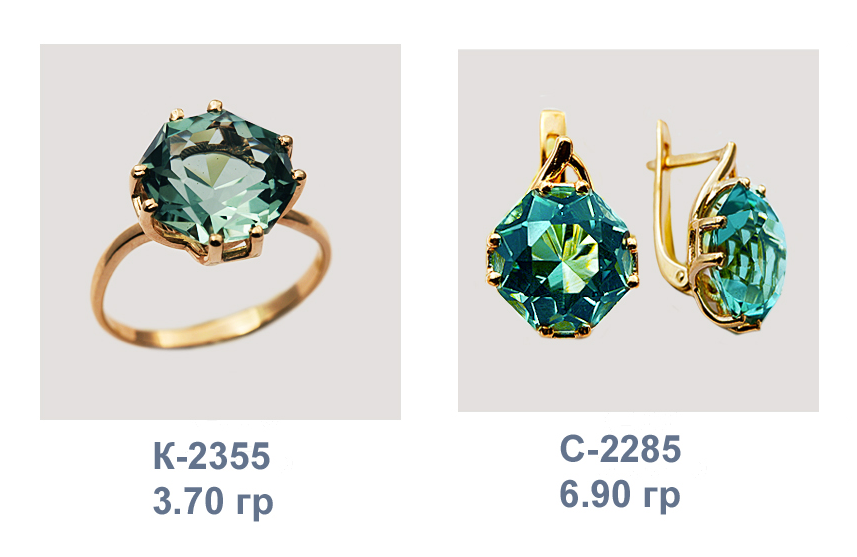Image resolution: width=857 pixels, height=557 pixels.
Task: Click the side-view earring's gold prong bracket
Action: click(x=703, y=239)
